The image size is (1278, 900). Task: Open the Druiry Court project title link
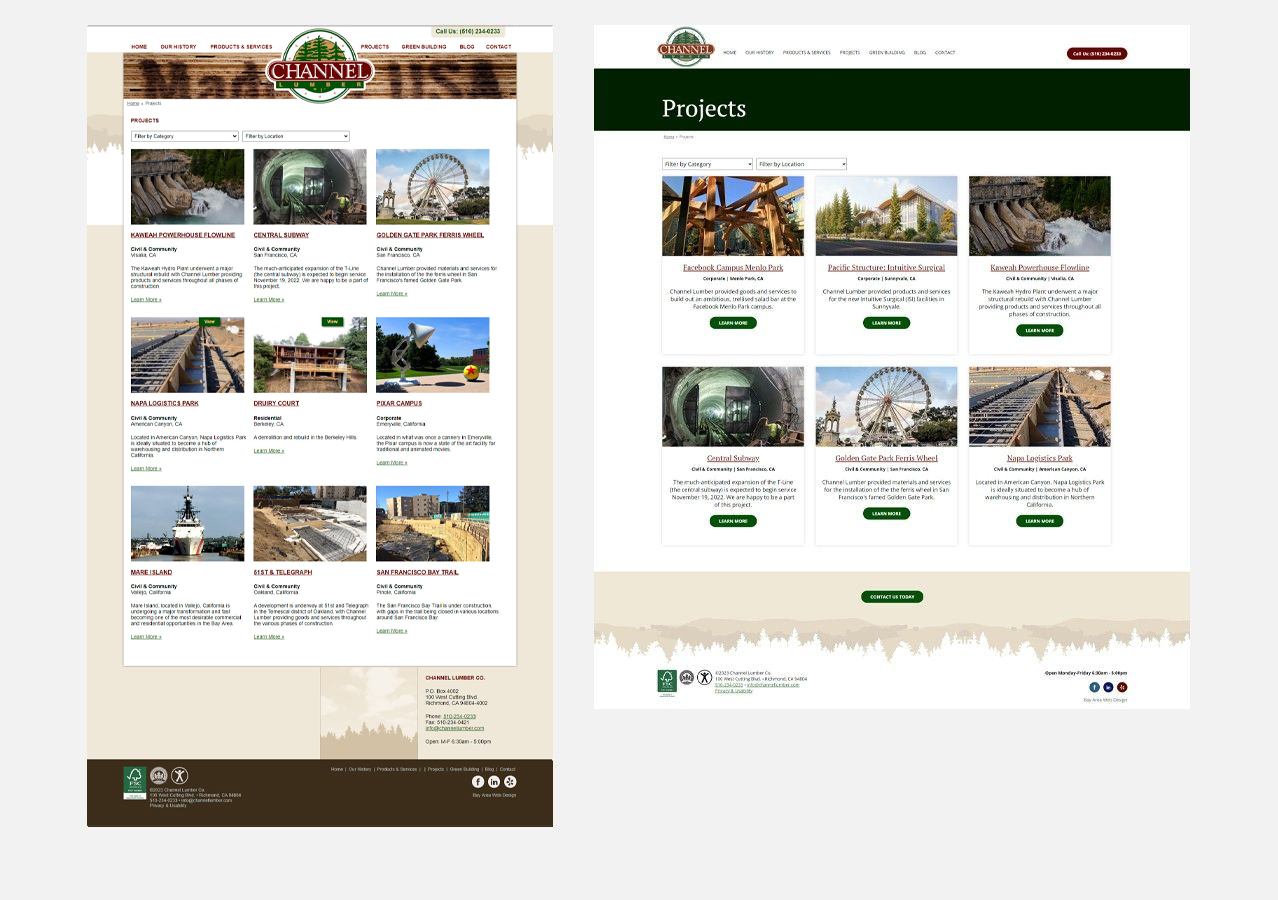click(x=276, y=404)
